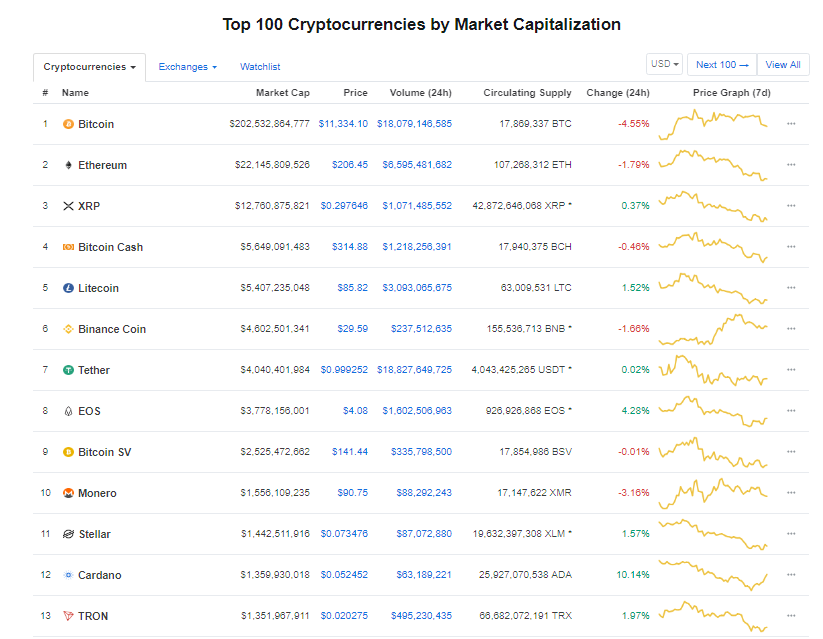The height and width of the screenshot is (639, 823).
Task: Sort by the Market Cap column header
Action: [x=282, y=92]
